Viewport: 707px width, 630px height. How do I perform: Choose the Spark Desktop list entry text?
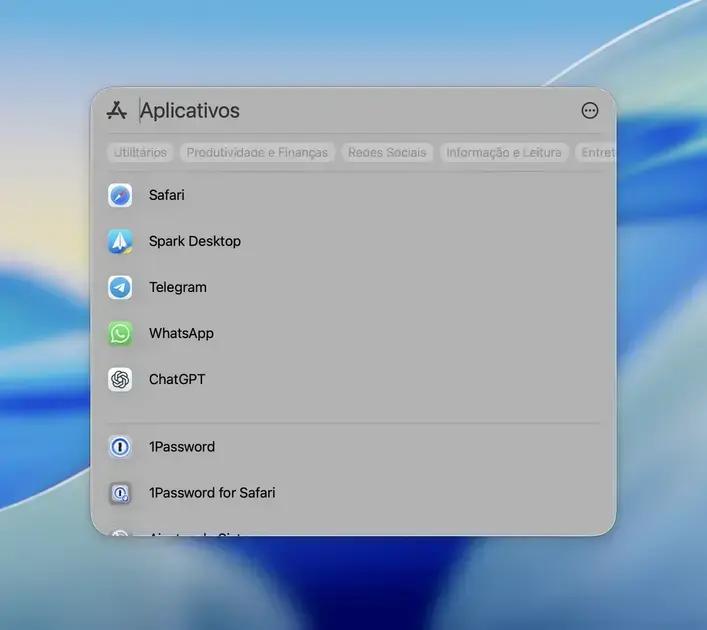point(195,241)
